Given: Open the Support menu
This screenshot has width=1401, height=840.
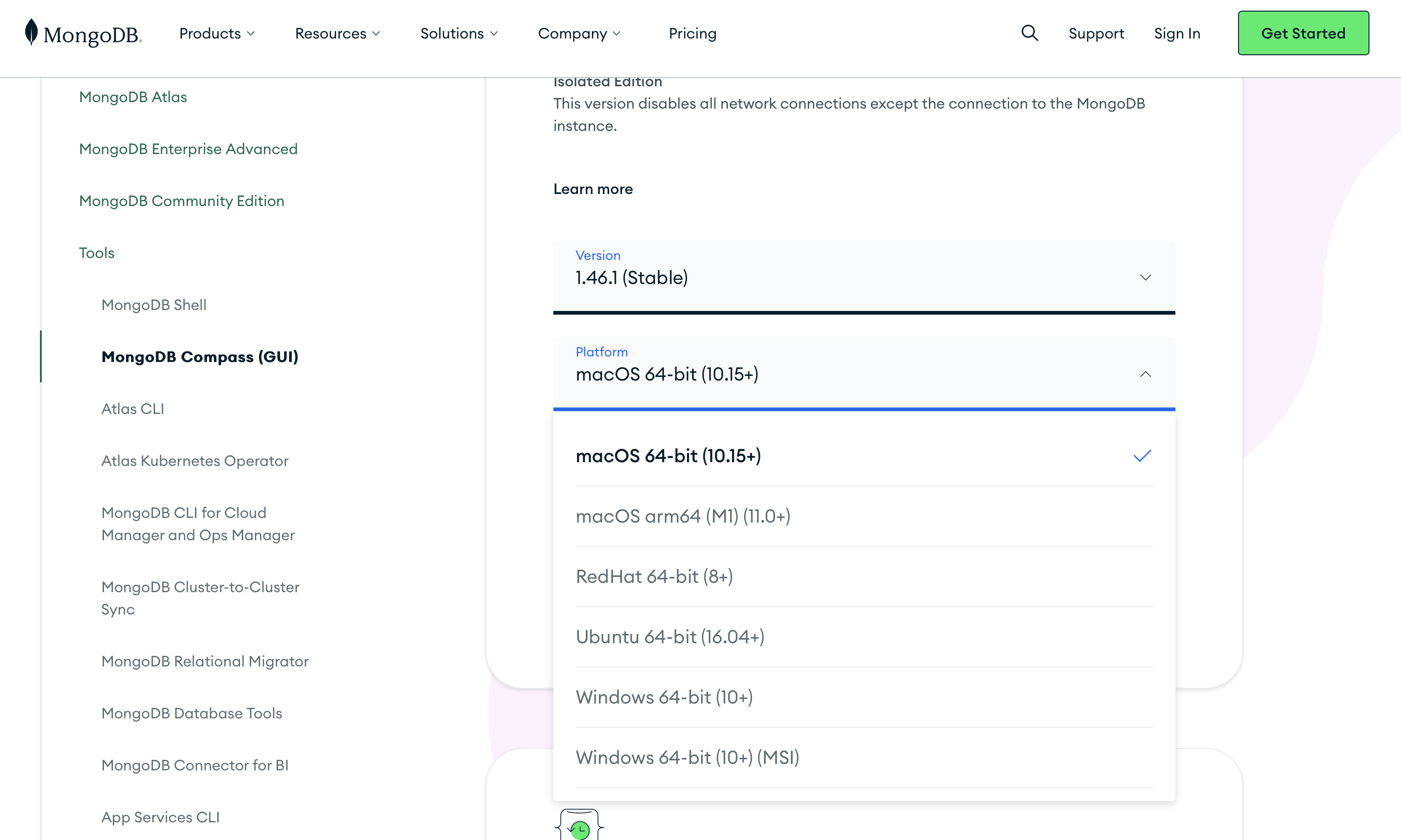Looking at the screenshot, I should click(1096, 33).
